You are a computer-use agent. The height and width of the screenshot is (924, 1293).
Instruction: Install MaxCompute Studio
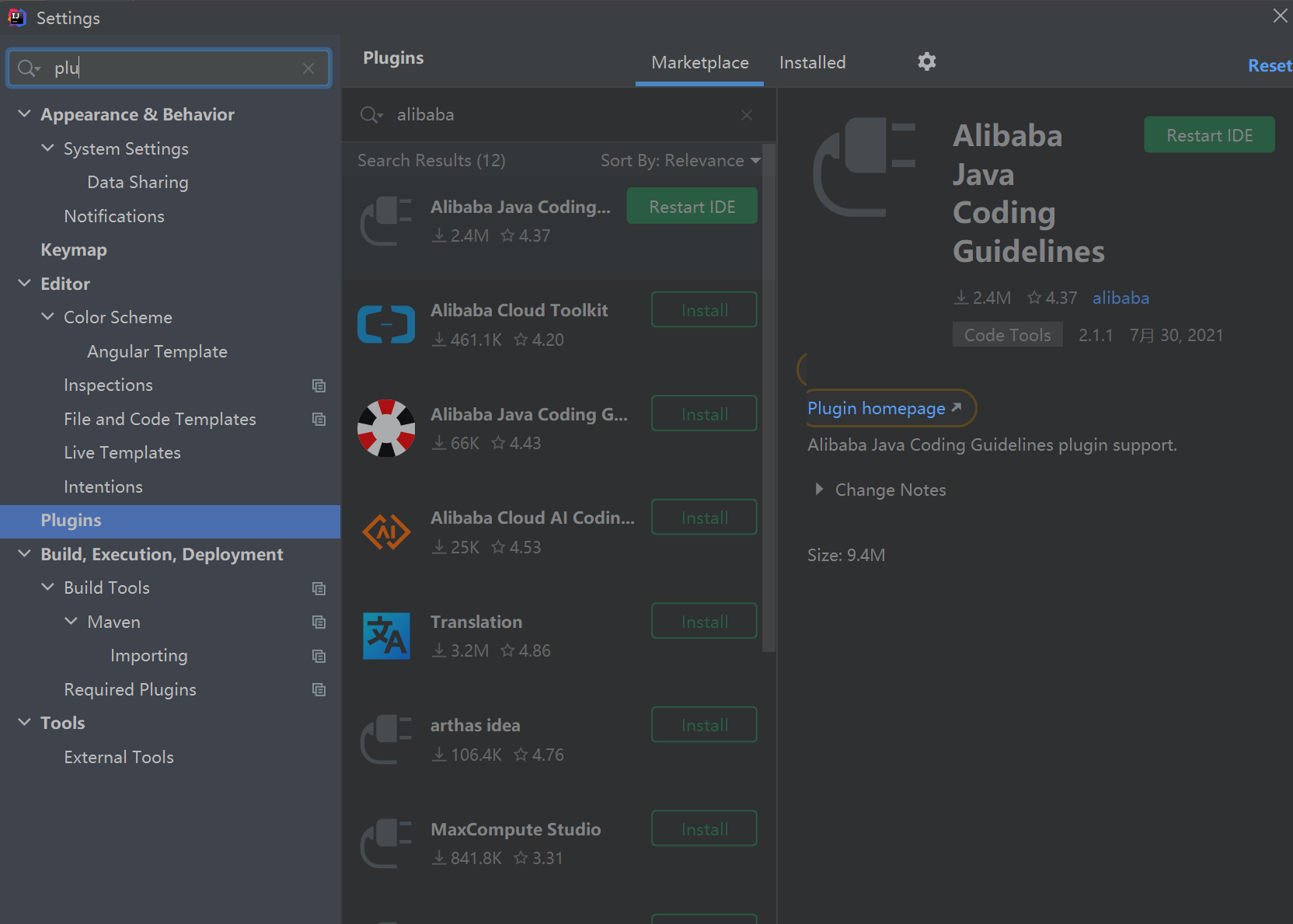(704, 829)
